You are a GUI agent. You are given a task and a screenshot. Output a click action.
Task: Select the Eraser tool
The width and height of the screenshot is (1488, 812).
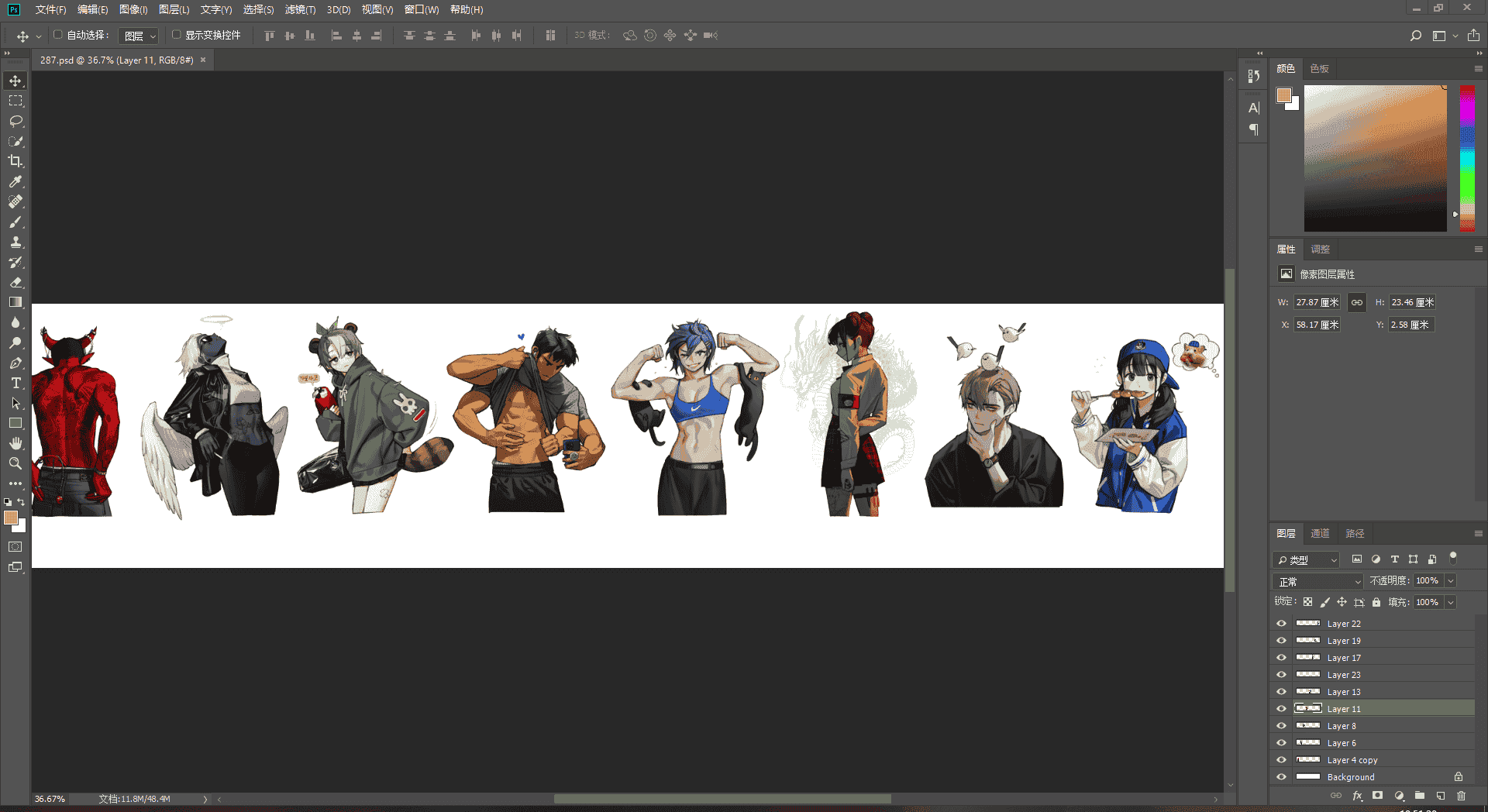(x=15, y=282)
